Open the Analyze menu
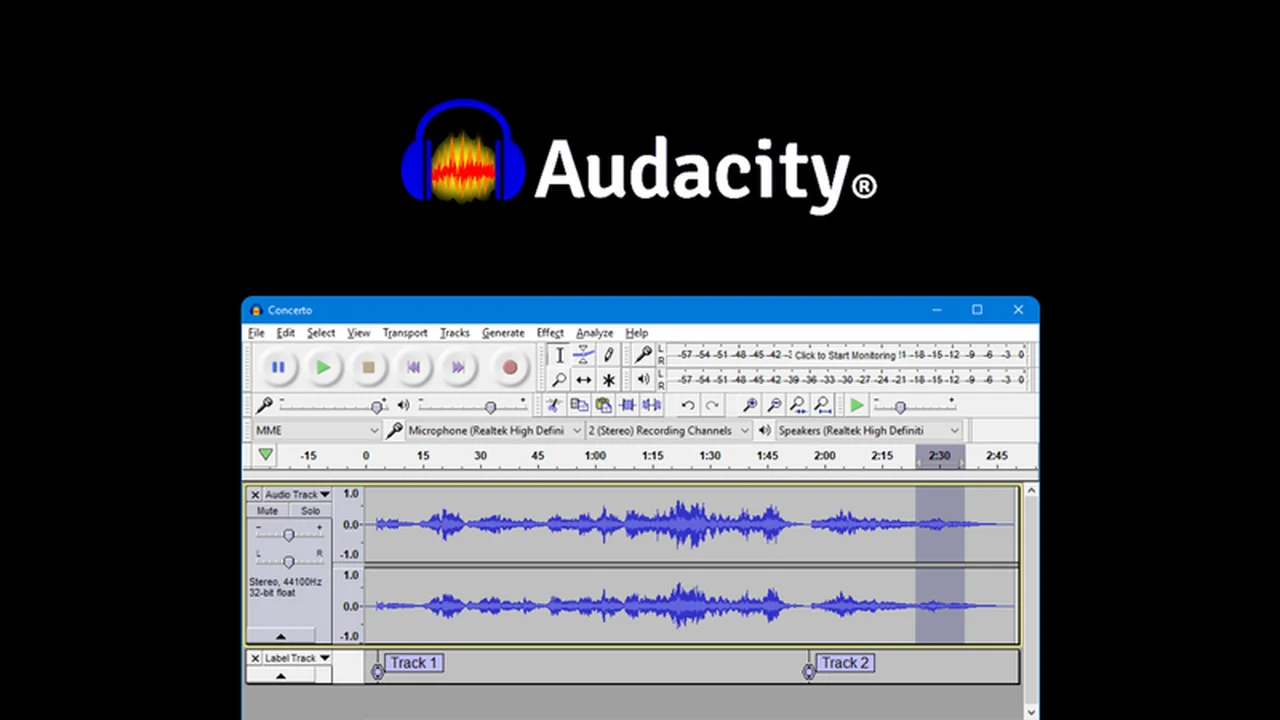This screenshot has height=720, width=1280. 595,333
